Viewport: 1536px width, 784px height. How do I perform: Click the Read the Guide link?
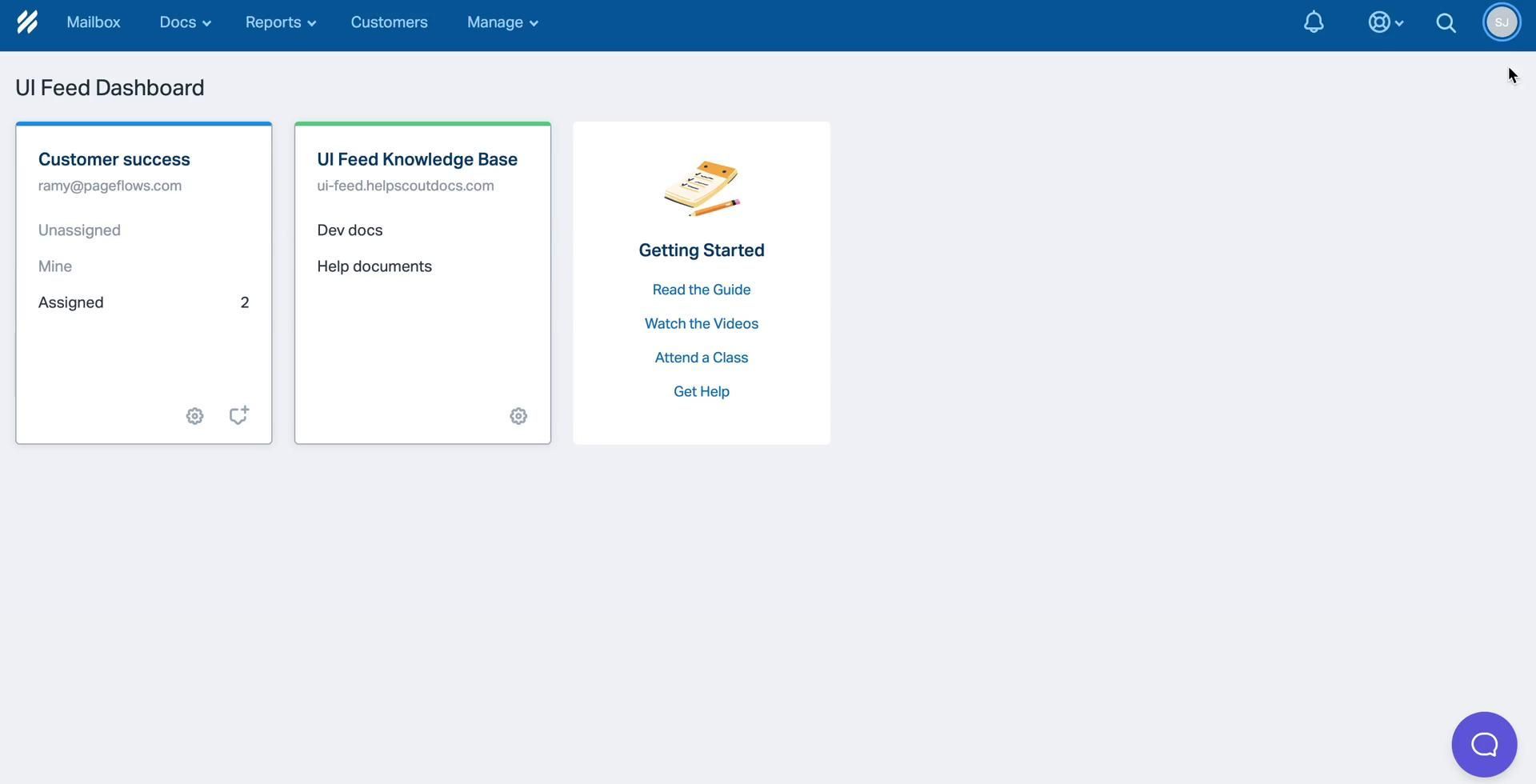(x=701, y=290)
